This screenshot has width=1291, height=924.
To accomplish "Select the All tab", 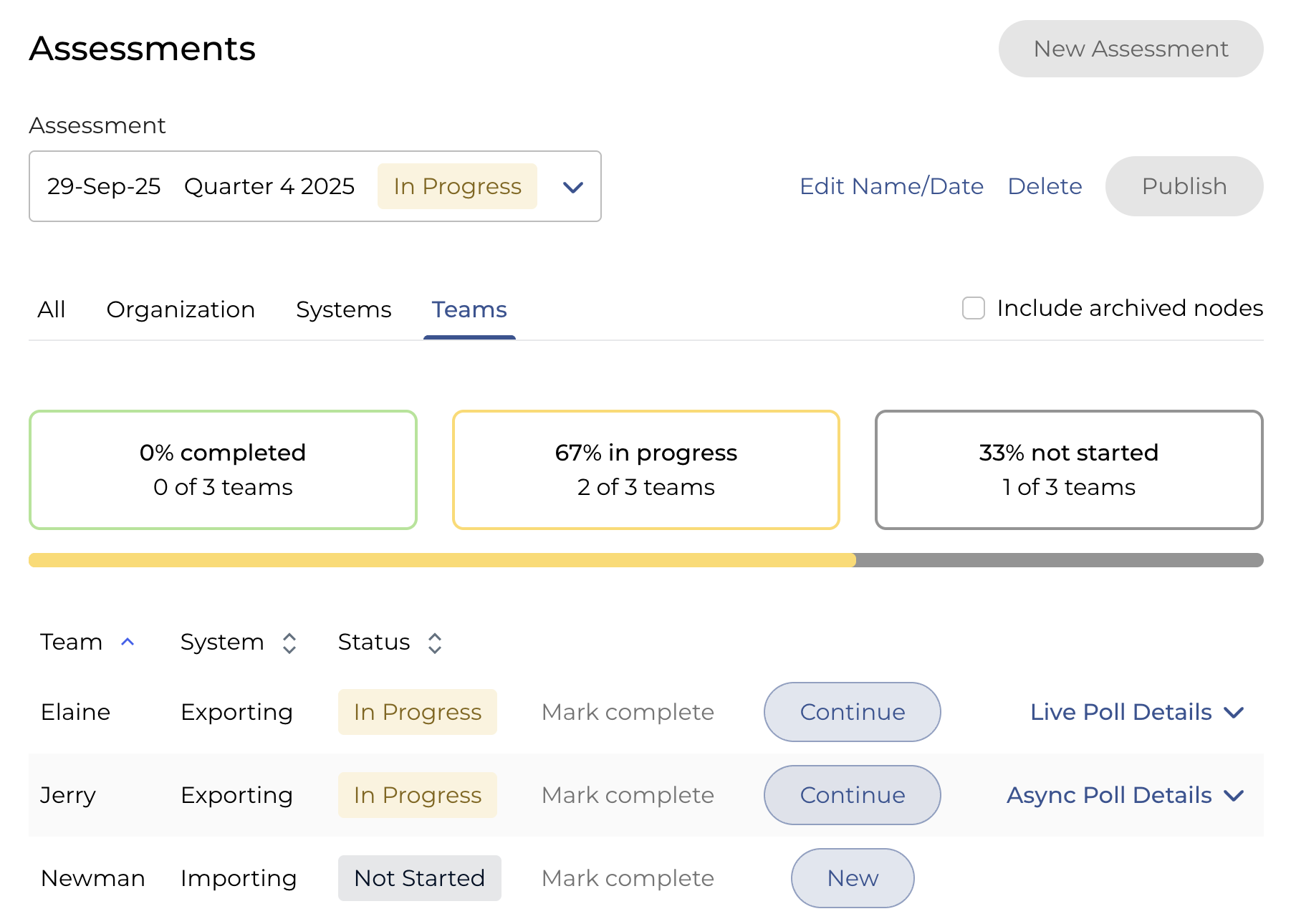I will pos(52,309).
